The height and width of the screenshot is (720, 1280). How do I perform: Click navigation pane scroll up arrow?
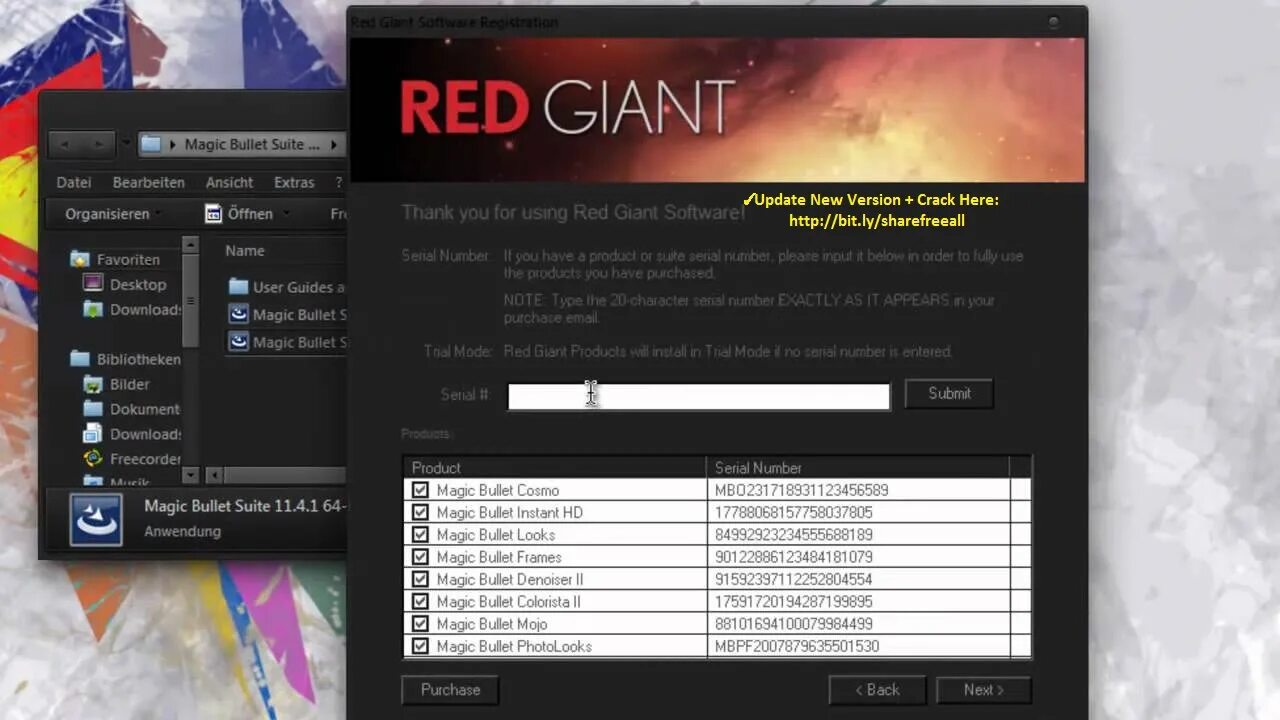click(190, 246)
